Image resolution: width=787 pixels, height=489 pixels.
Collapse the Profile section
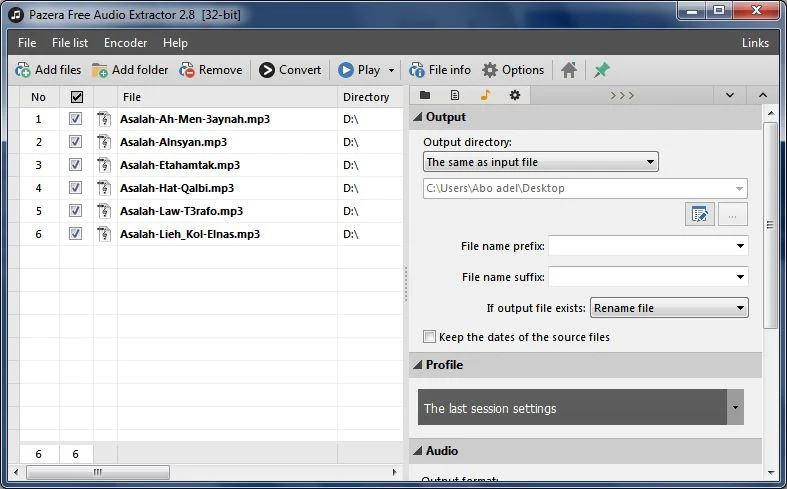point(418,365)
